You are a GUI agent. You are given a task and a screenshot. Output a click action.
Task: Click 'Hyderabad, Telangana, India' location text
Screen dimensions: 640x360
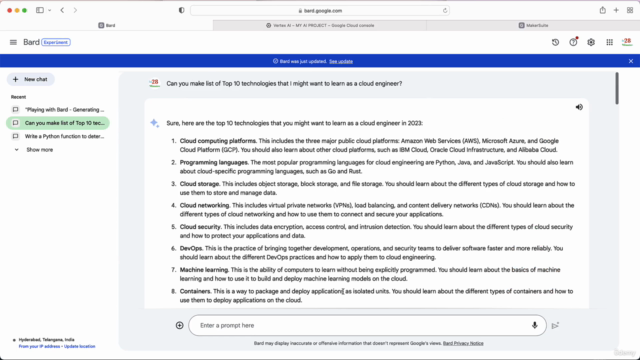click(x=47, y=340)
